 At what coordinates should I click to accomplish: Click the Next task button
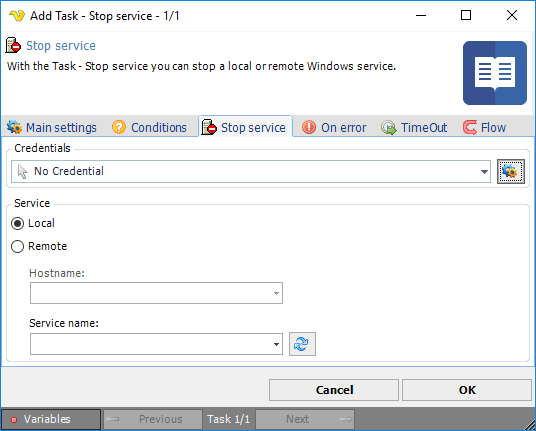point(305,419)
